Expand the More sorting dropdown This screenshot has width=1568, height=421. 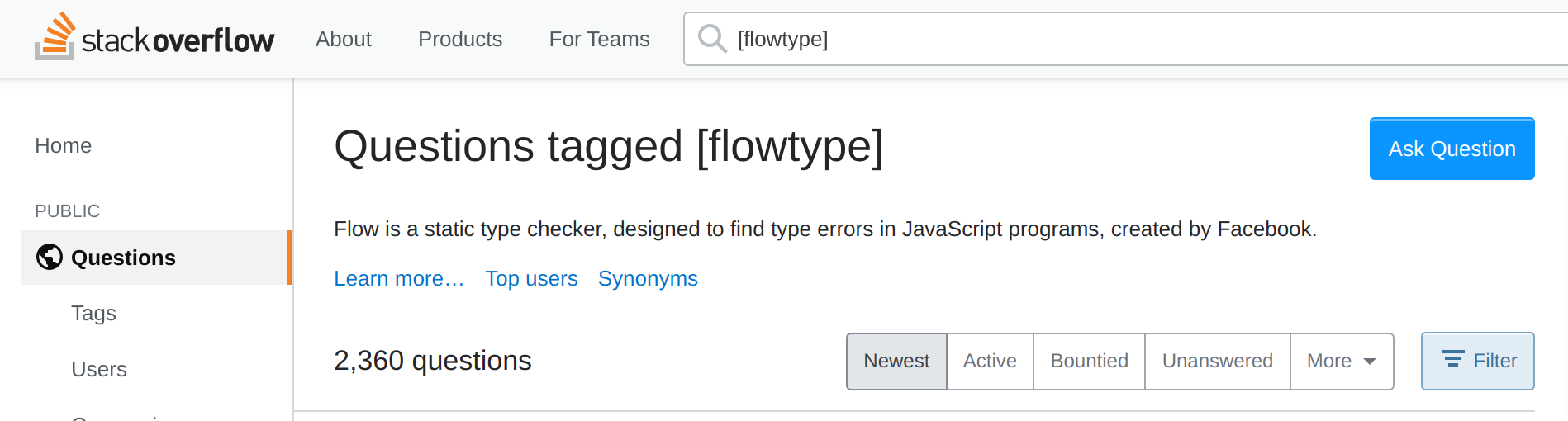pyautogui.click(x=1342, y=362)
